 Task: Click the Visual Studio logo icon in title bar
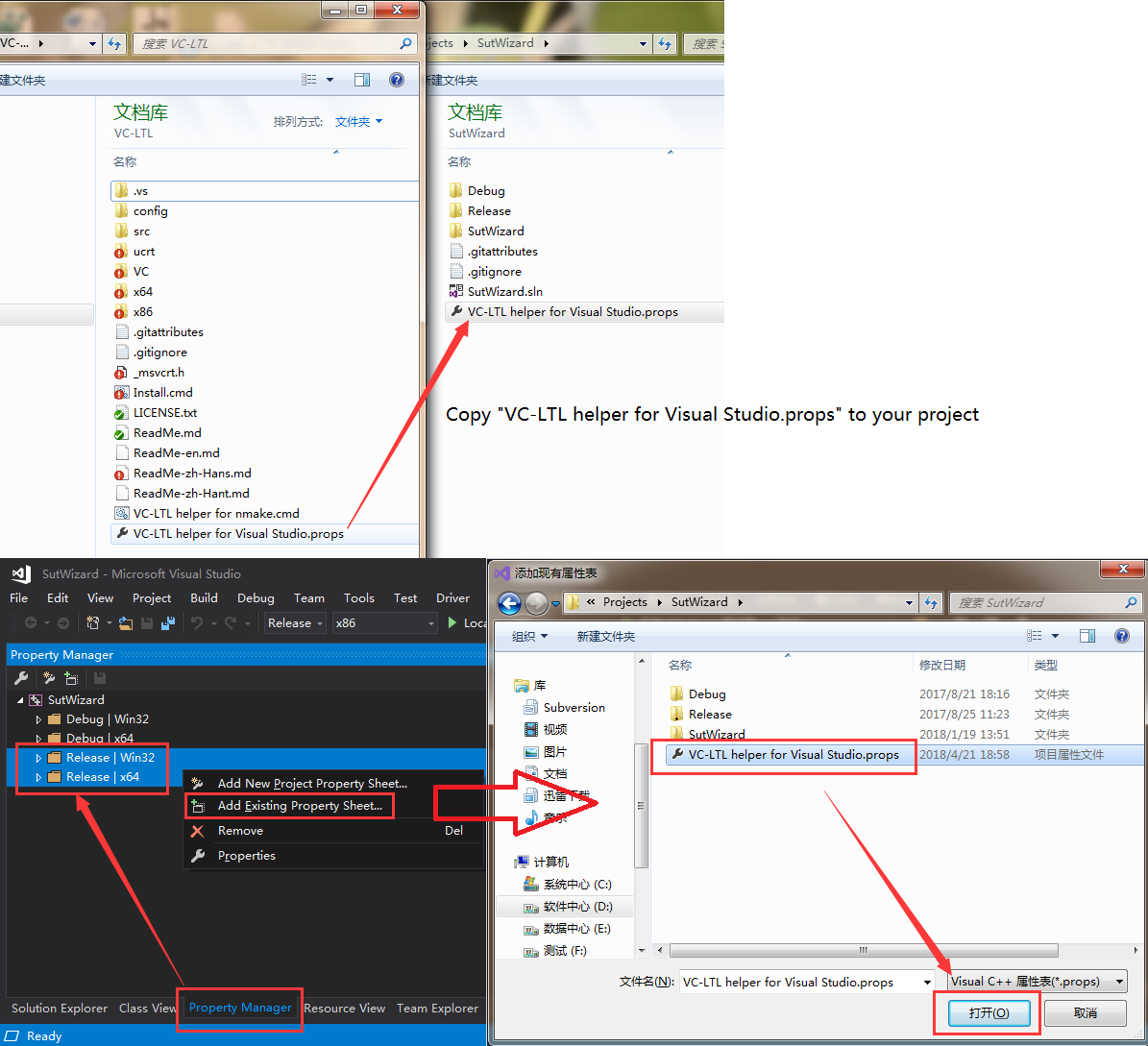point(20,573)
